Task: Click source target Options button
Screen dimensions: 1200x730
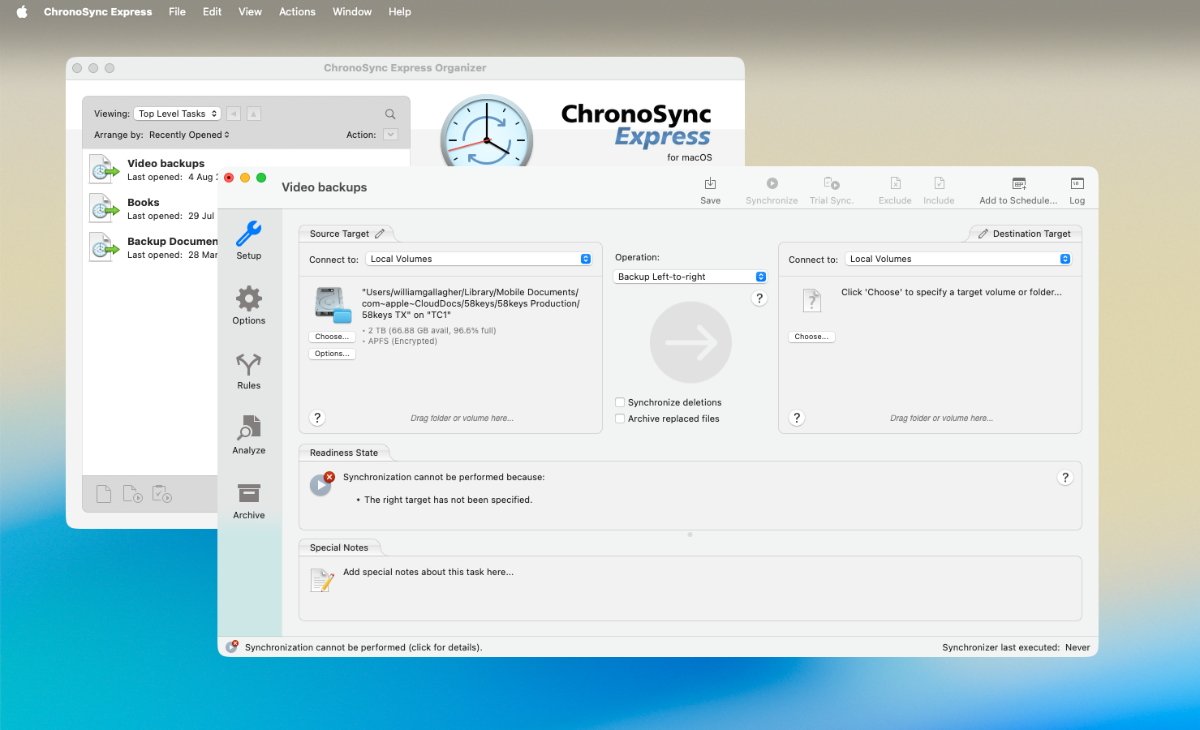Action: (x=332, y=354)
